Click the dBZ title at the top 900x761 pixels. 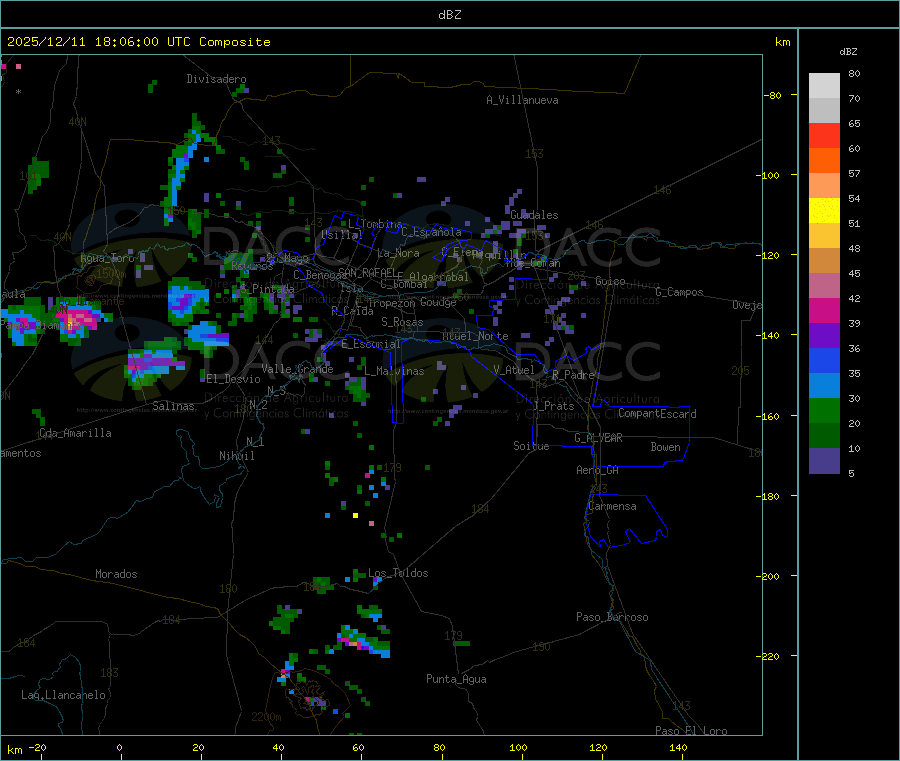coord(449,15)
